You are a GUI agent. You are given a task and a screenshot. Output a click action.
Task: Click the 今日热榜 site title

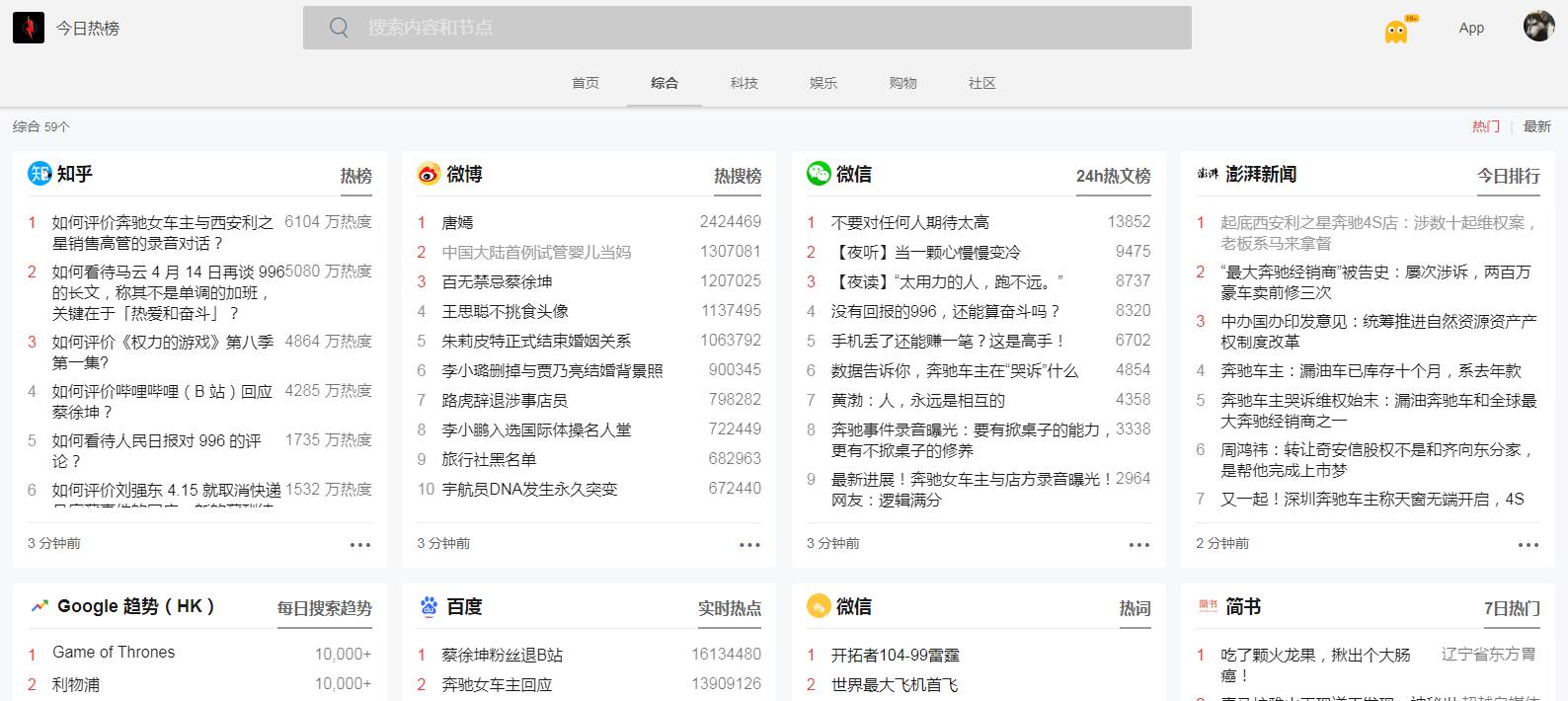[x=88, y=28]
